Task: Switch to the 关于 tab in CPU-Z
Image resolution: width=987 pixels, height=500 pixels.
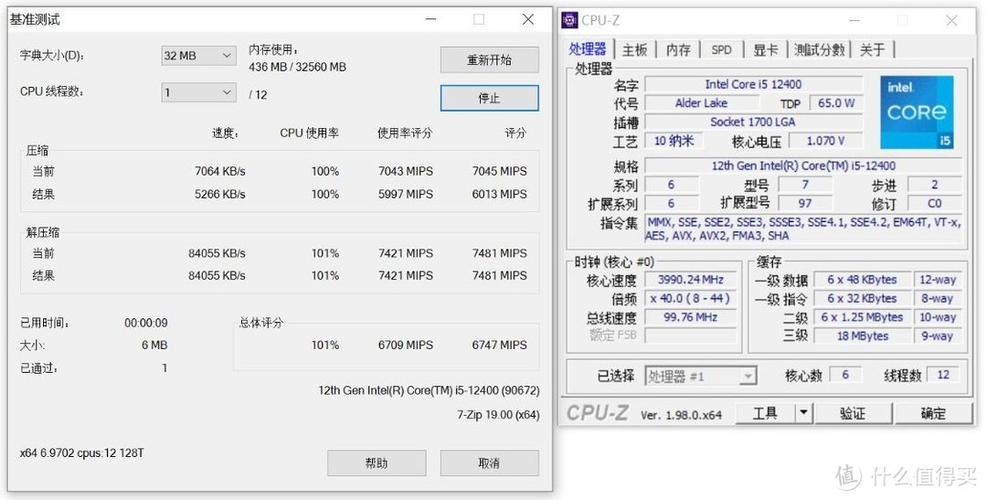Action: pyautogui.click(x=872, y=50)
